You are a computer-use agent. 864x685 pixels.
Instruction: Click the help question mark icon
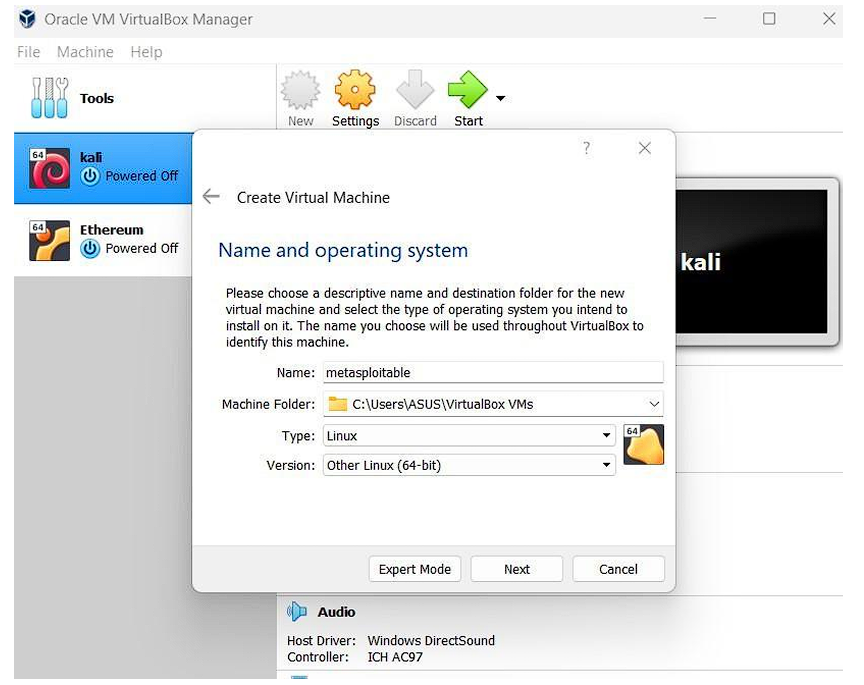tap(586, 148)
